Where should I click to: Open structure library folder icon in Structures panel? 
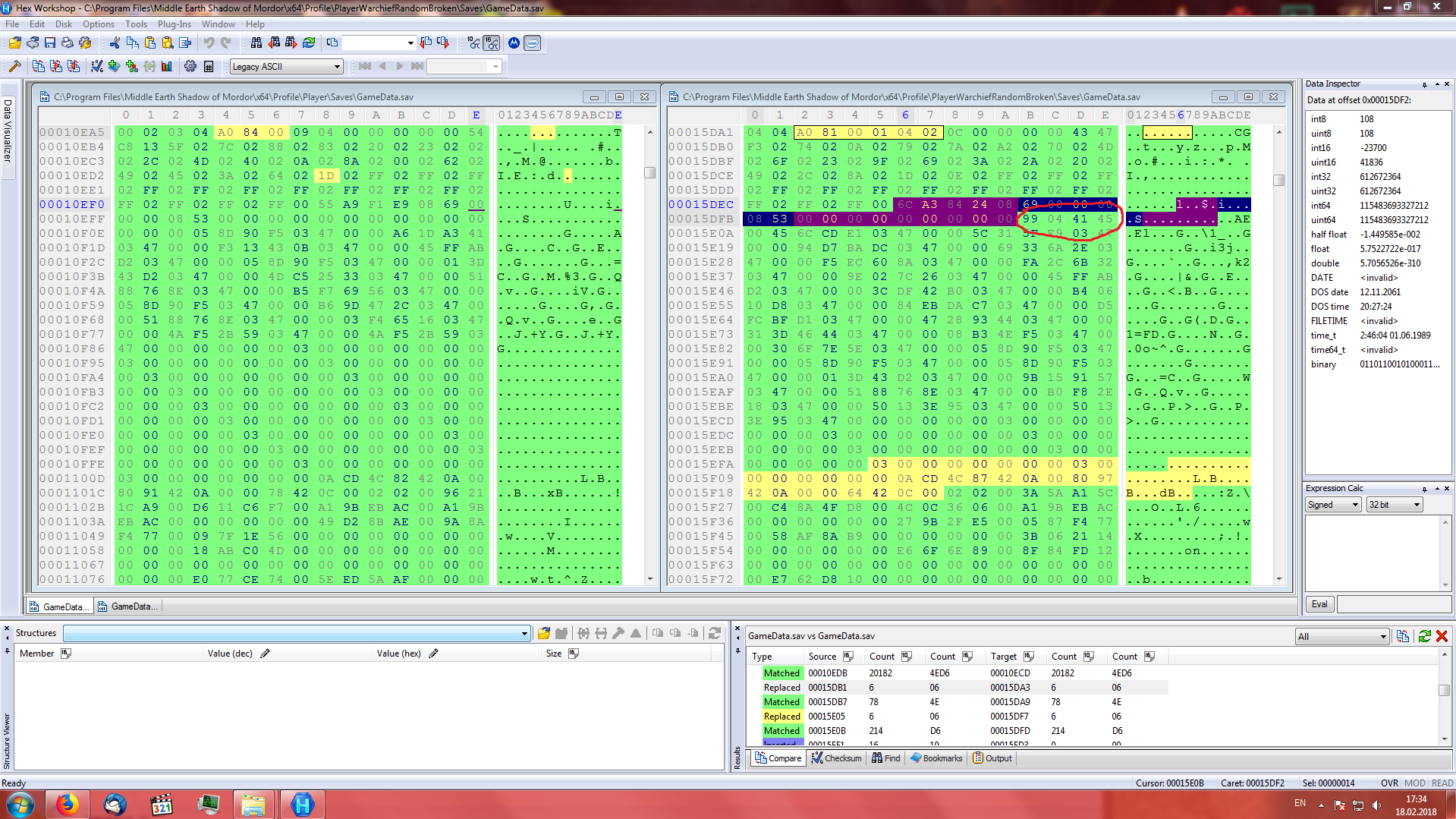(x=544, y=634)
